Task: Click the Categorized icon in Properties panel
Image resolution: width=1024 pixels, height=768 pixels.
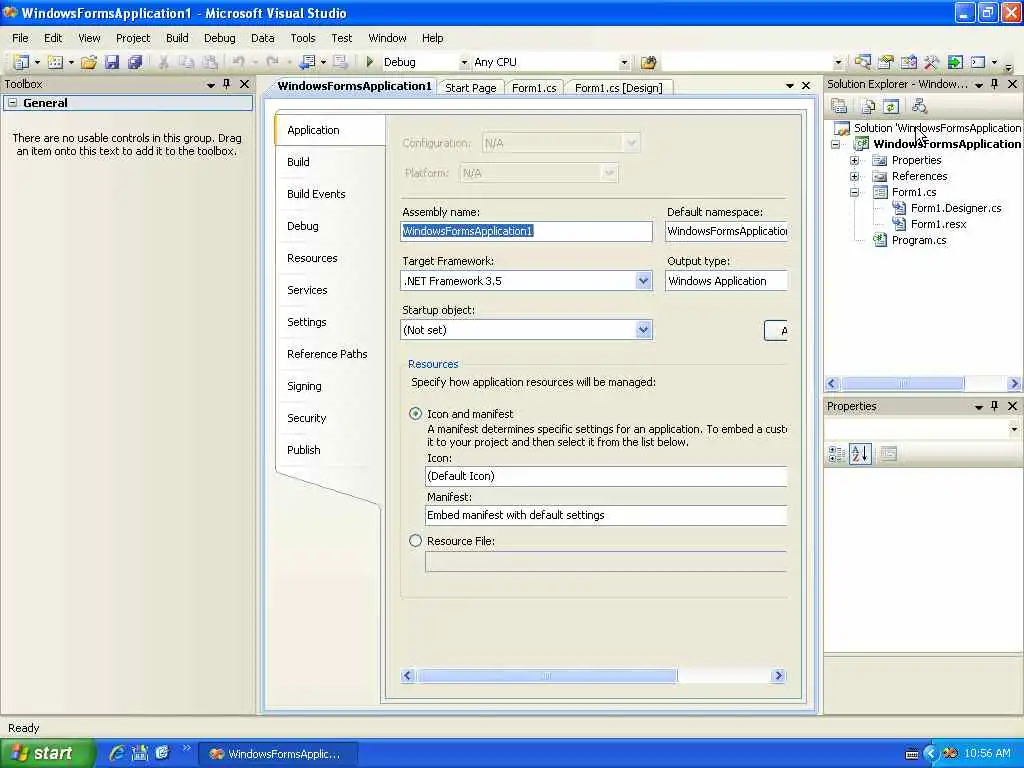Action: point(837,454)
